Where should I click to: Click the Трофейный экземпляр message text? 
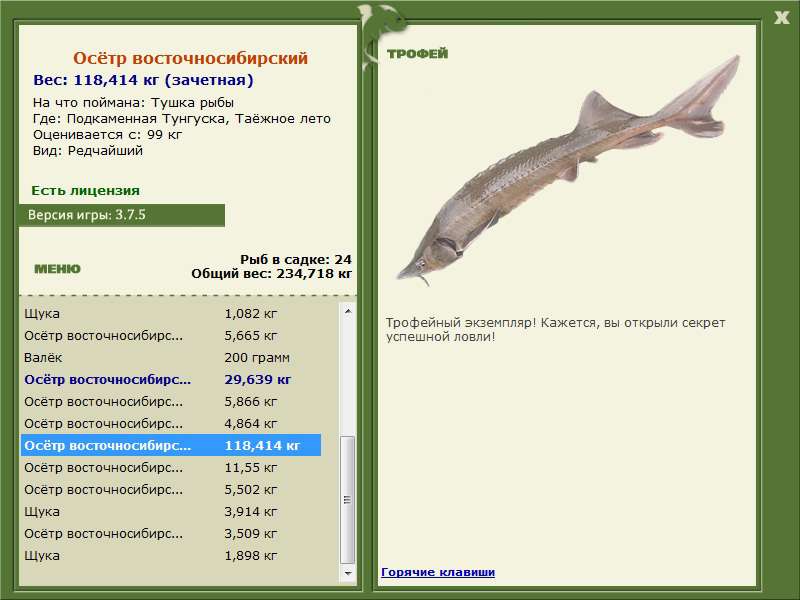coord(555,330)
